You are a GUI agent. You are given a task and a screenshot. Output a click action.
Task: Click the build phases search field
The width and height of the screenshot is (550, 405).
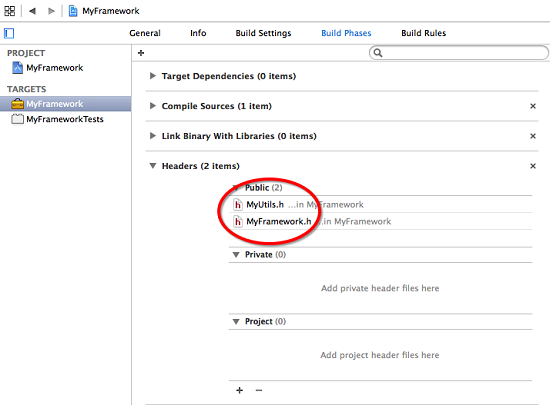pyautogui.click(x=459, y=53)
